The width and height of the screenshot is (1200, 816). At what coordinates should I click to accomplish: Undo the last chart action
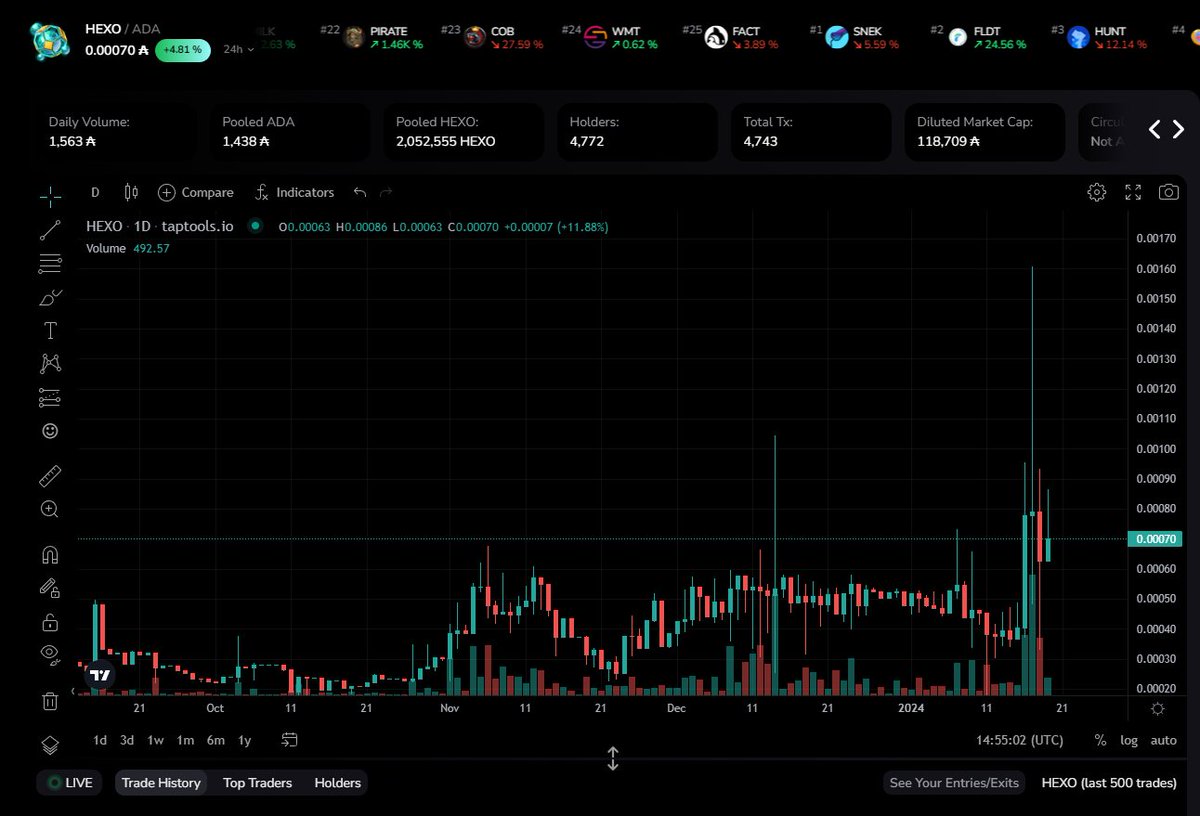pyautogui.click(x=360, y=192)
